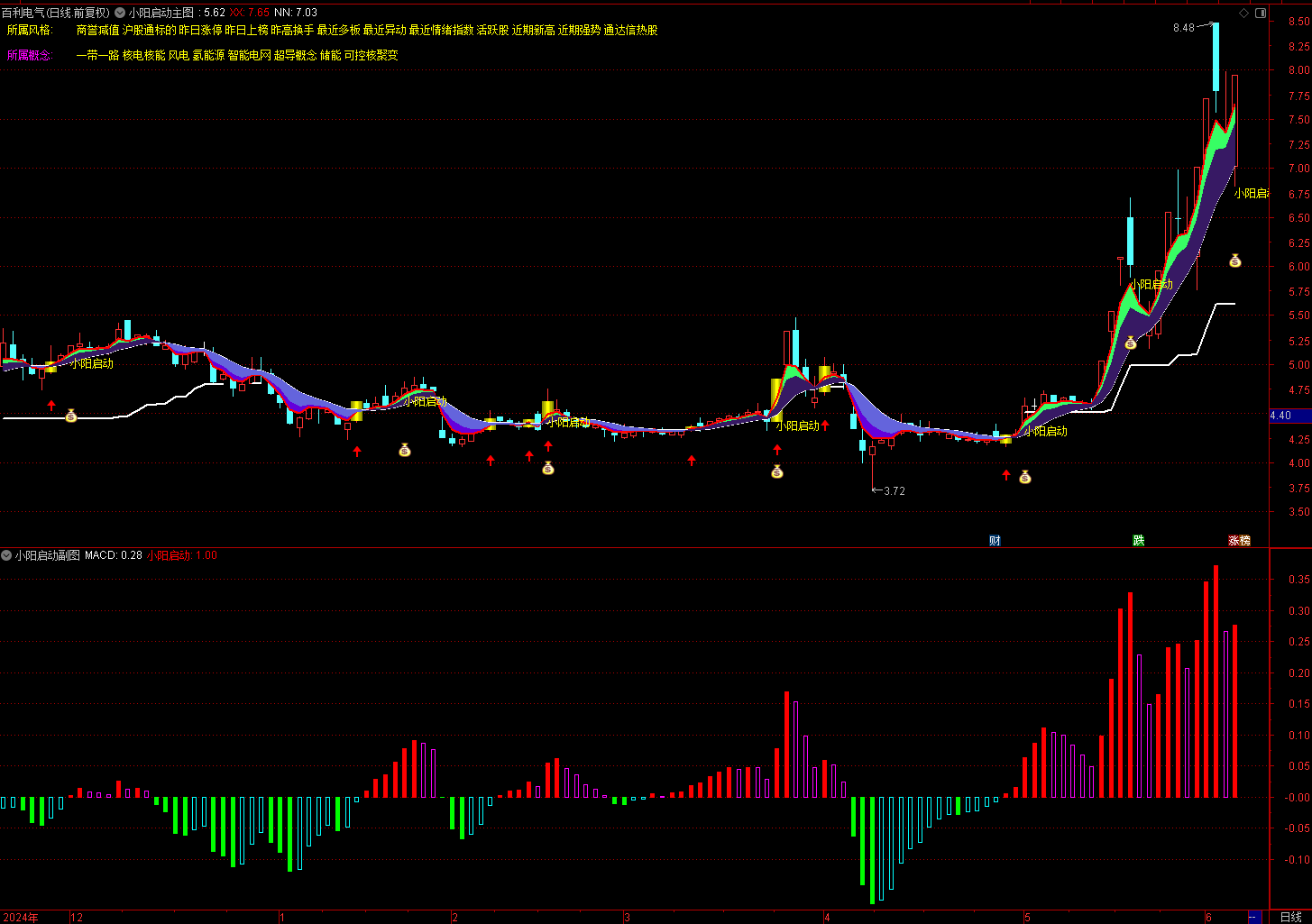Click the 小阳启动主图 indicator name
Image resolution: width=1312 pixels, height=924 pixels.
pyautogui.click(x=161, y=13)
